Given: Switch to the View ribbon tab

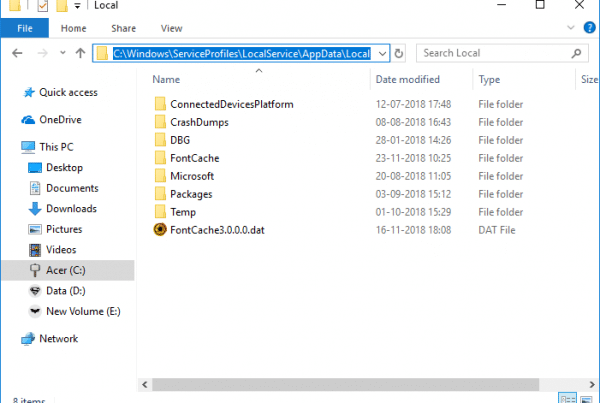Looking at the screenshot, I should pos(171,28).
